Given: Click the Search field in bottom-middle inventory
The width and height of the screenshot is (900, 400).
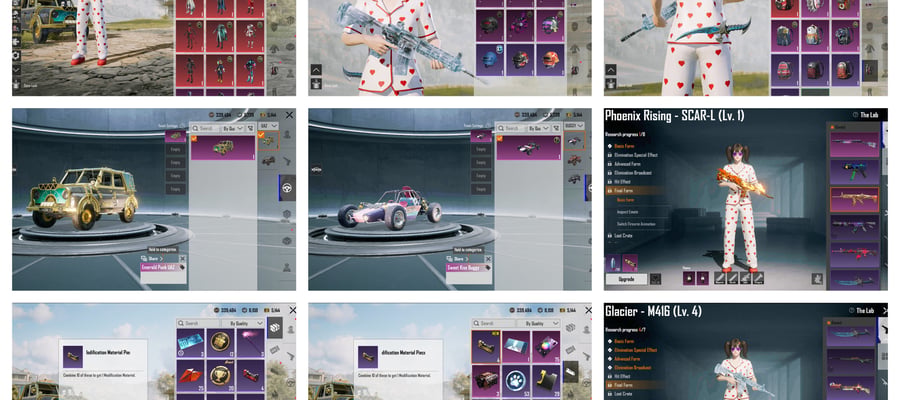Looking at the screenshot, I should 492,323.
